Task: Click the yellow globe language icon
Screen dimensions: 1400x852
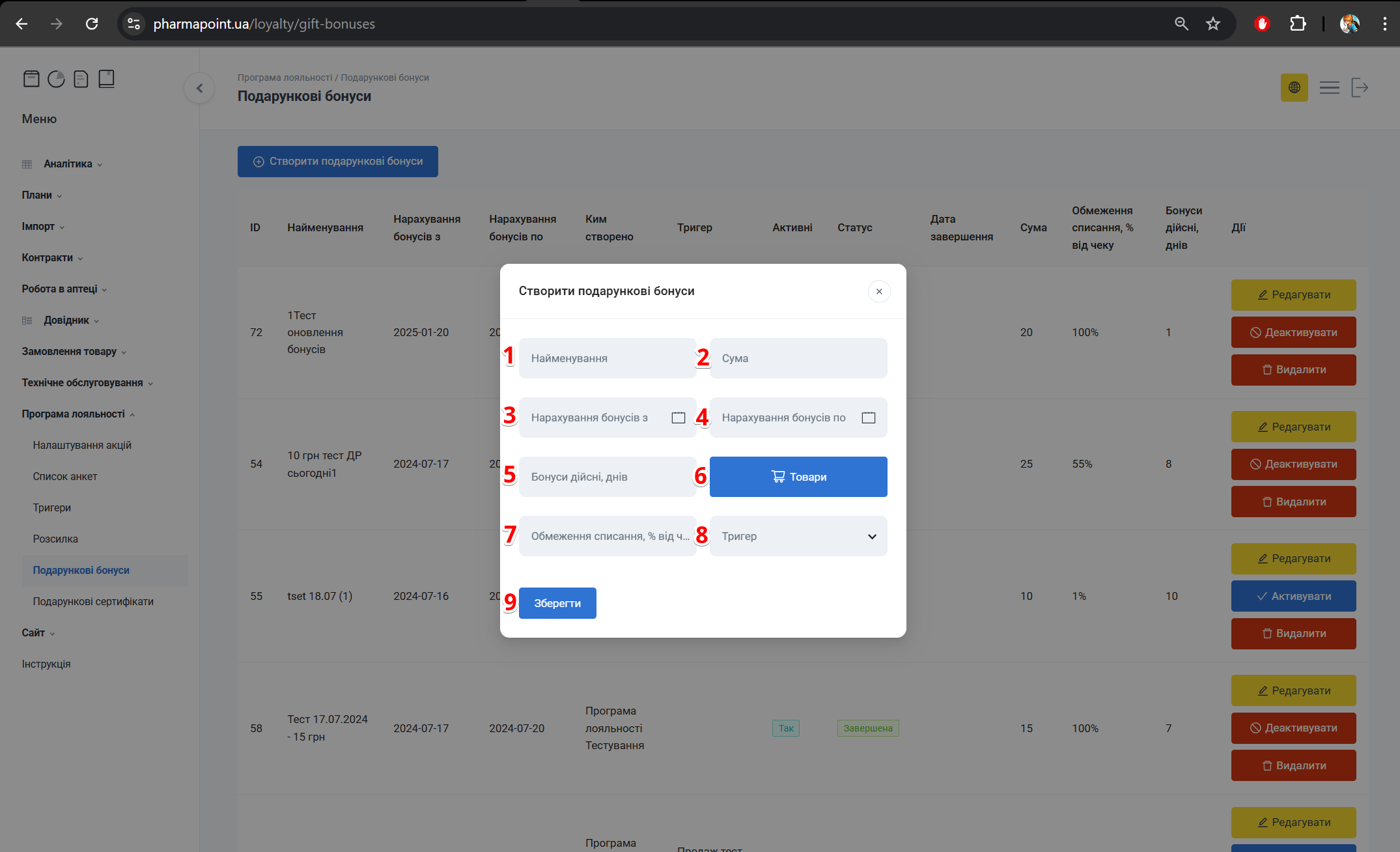Action: [1294, 87]
